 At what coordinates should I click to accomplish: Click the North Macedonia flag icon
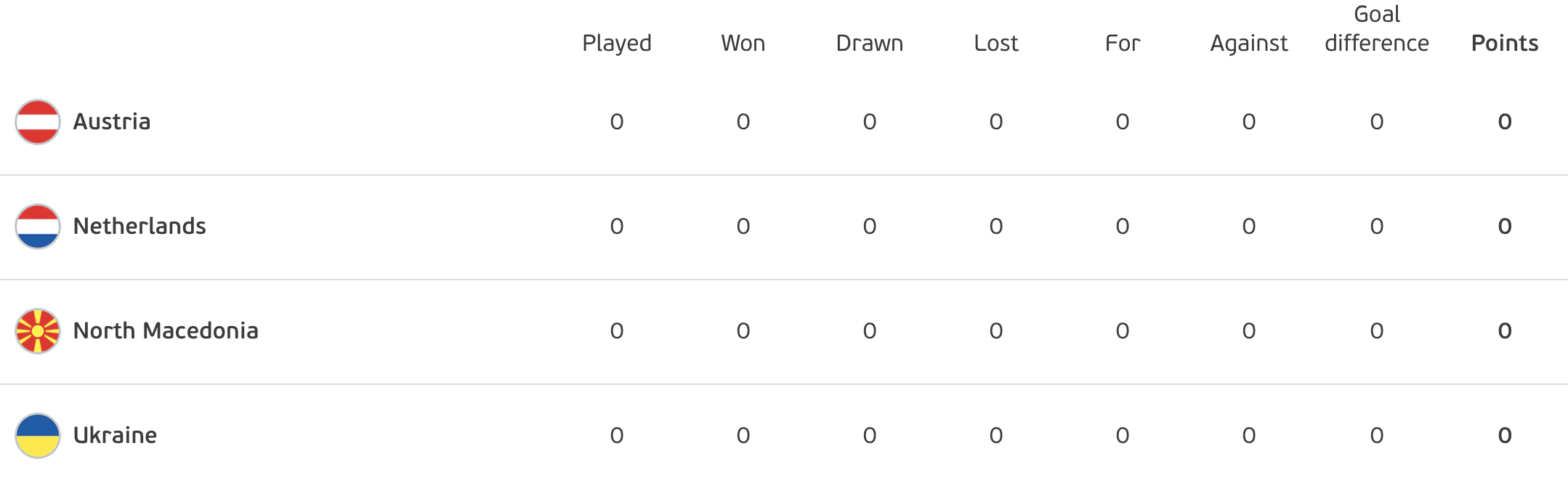pos(38,331)
